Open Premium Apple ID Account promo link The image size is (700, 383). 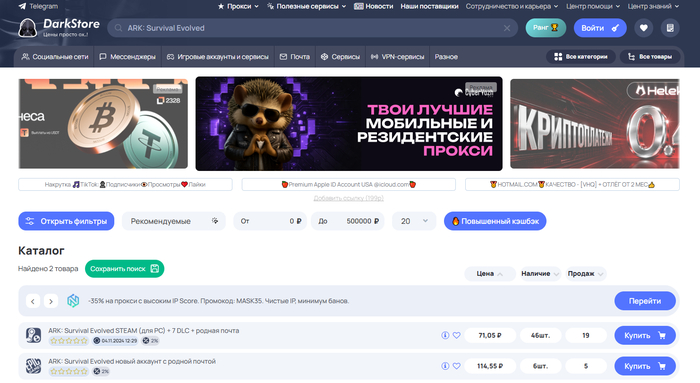[x=349, y=184]
